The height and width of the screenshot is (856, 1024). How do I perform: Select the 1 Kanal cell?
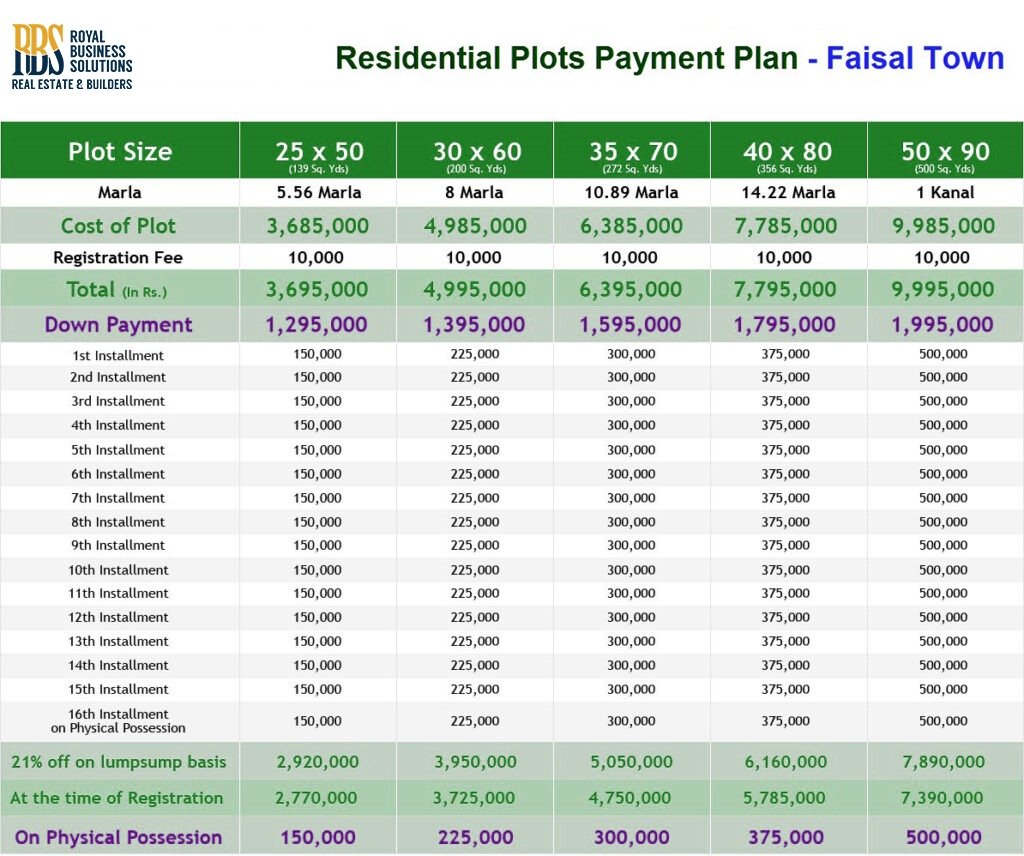coord(946,192)
